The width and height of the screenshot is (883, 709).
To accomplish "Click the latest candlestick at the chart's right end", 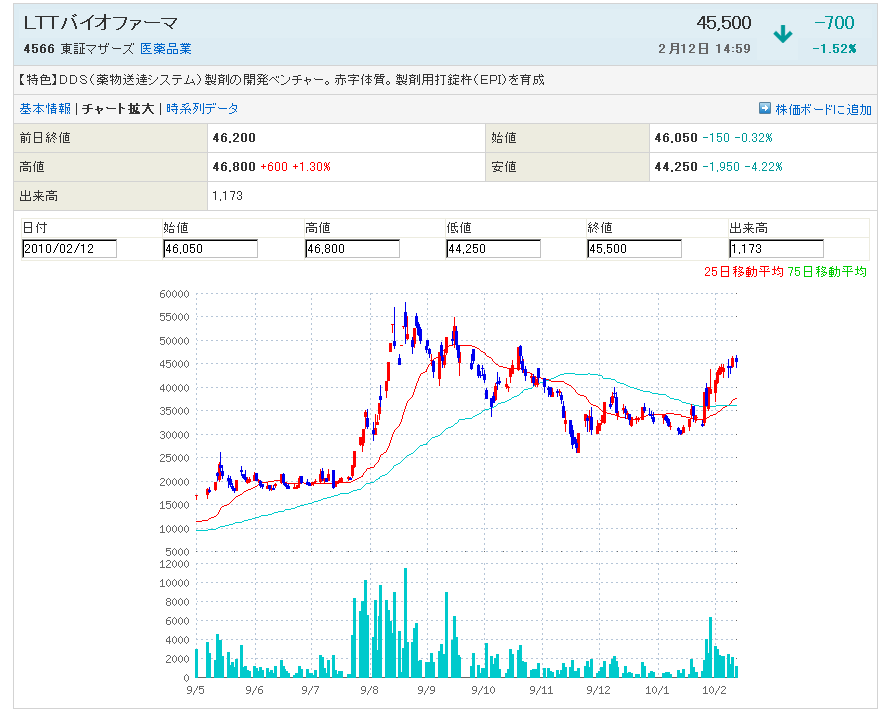I will tap(736, 360).
